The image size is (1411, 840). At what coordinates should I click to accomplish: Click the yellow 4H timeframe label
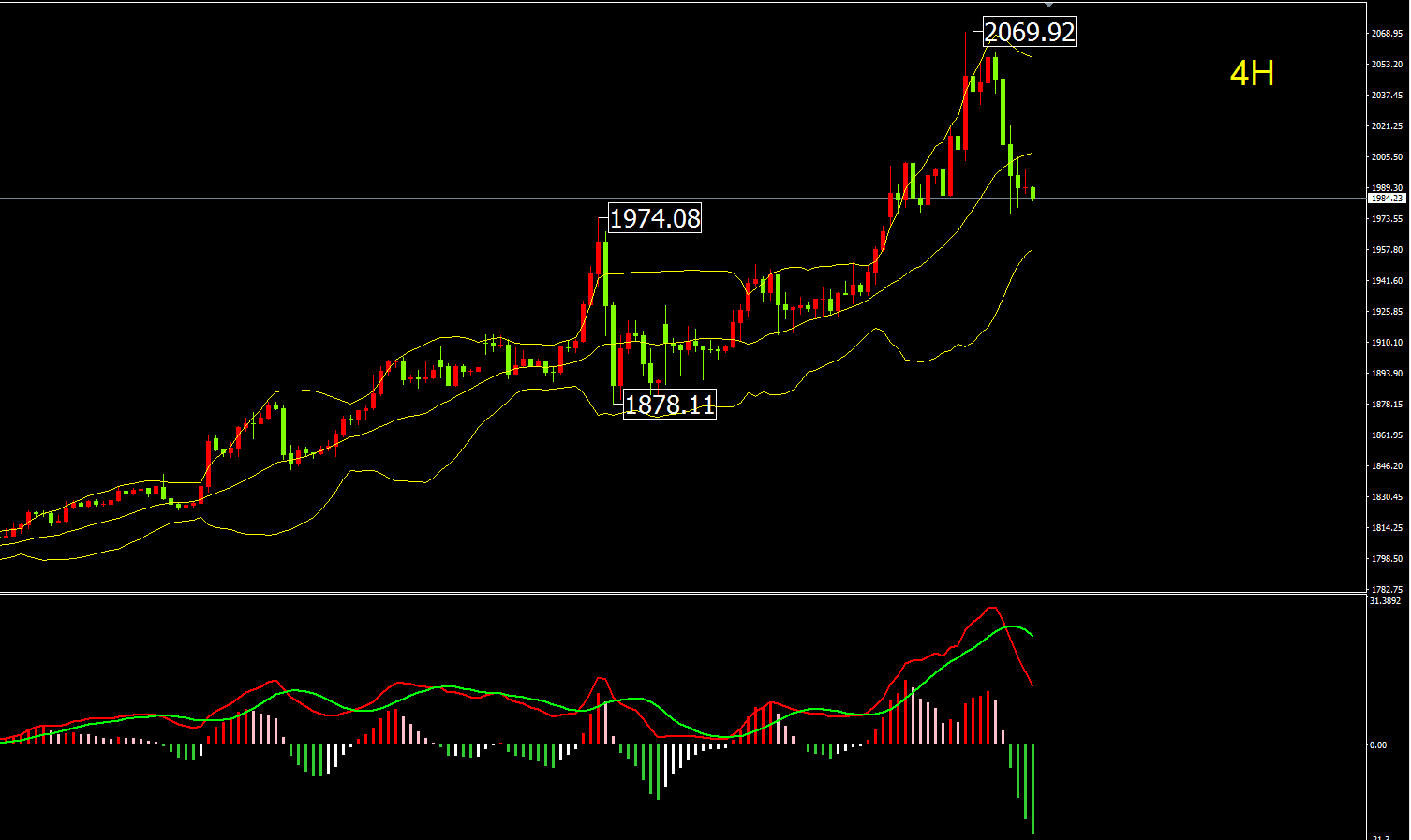(x=1252, y=73)
